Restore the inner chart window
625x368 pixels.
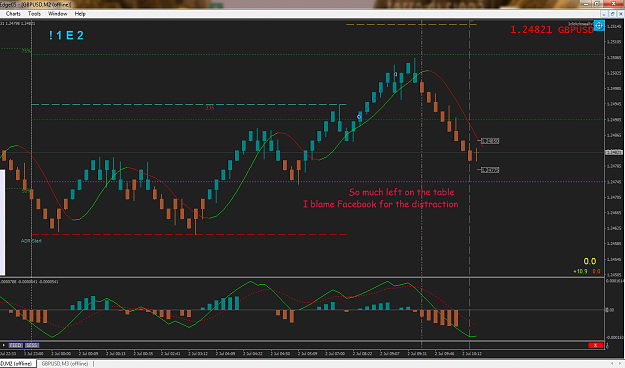point(612,14)
